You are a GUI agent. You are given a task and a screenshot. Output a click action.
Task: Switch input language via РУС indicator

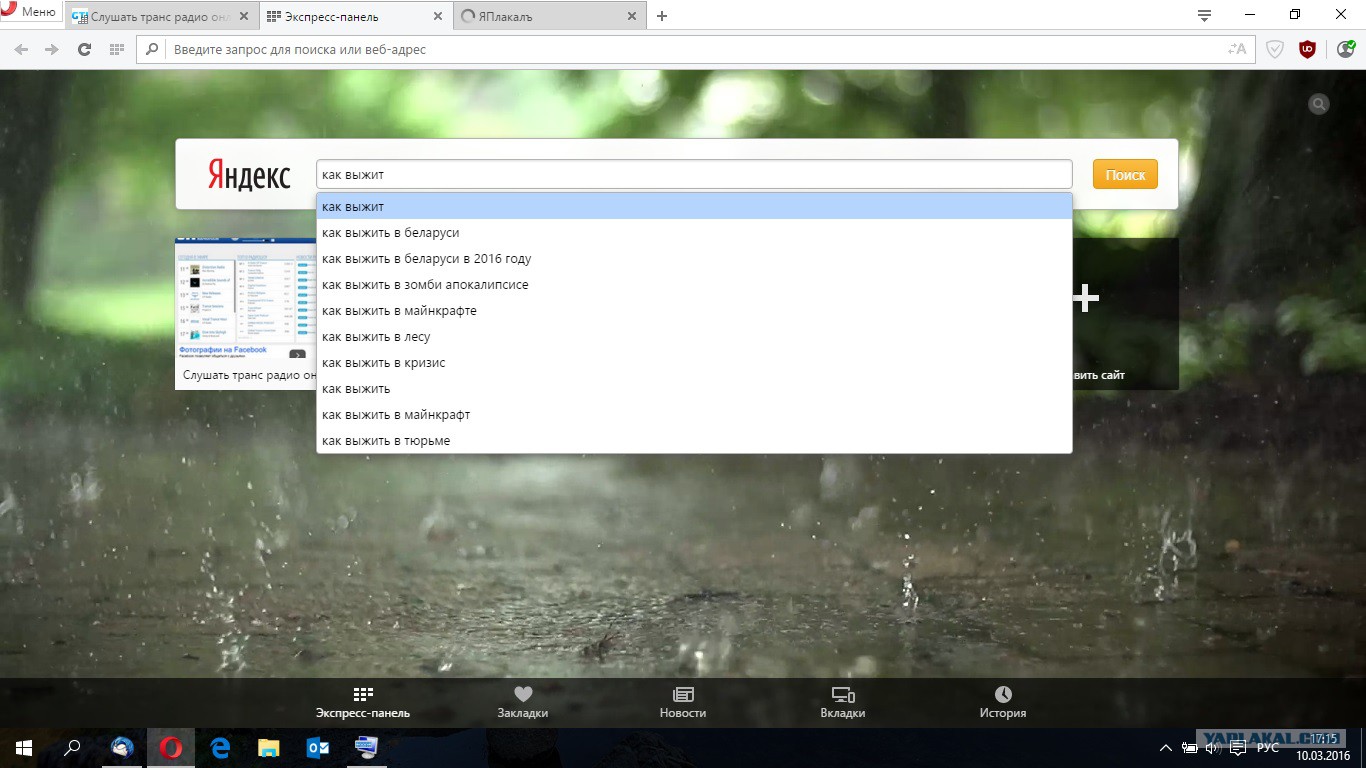tap(1267, 748)
